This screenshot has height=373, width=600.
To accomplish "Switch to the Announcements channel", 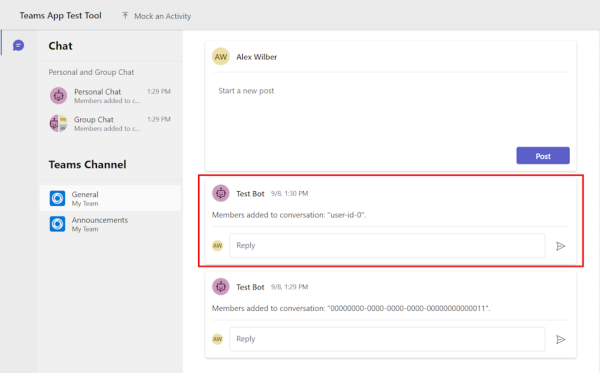I will click(x=110, y=224).
